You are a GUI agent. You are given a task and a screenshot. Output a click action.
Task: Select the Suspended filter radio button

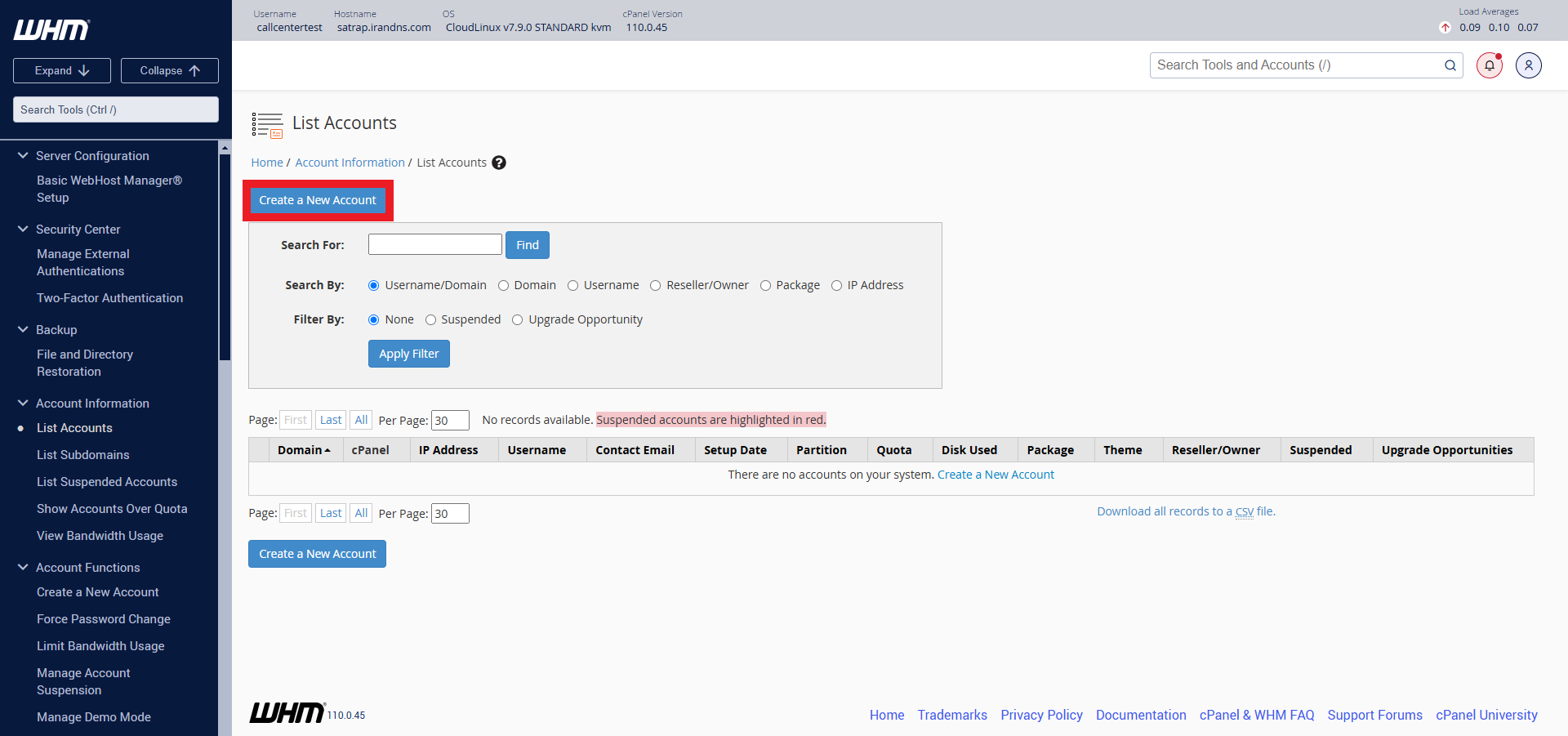coord(430,320)
